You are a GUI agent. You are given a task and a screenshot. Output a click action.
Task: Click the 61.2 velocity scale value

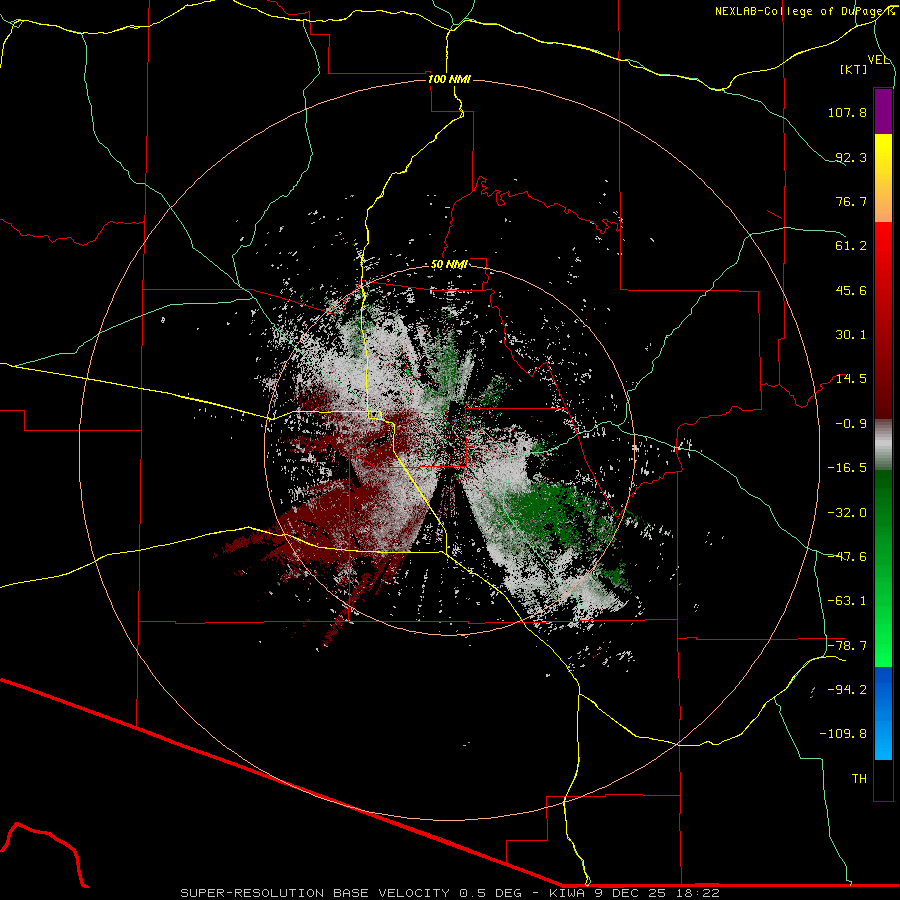[x=851, y=246]
